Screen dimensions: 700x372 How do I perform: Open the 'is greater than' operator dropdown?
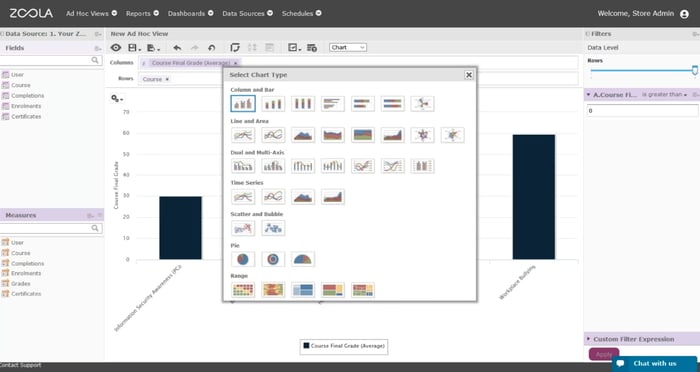tap(664, 95)
